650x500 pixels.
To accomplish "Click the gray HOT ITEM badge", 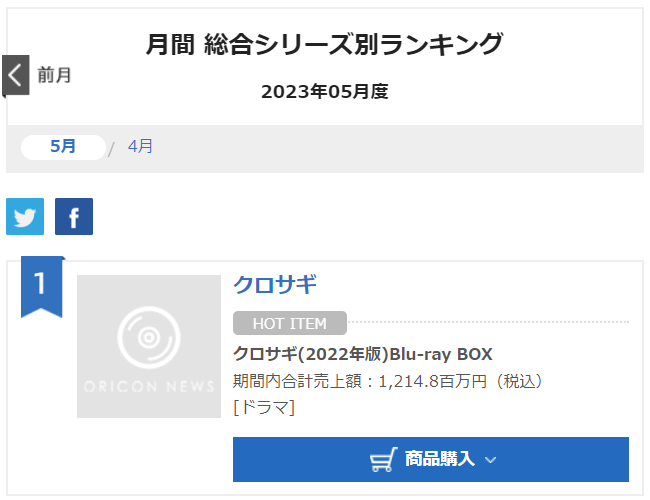I will [290, 323].
